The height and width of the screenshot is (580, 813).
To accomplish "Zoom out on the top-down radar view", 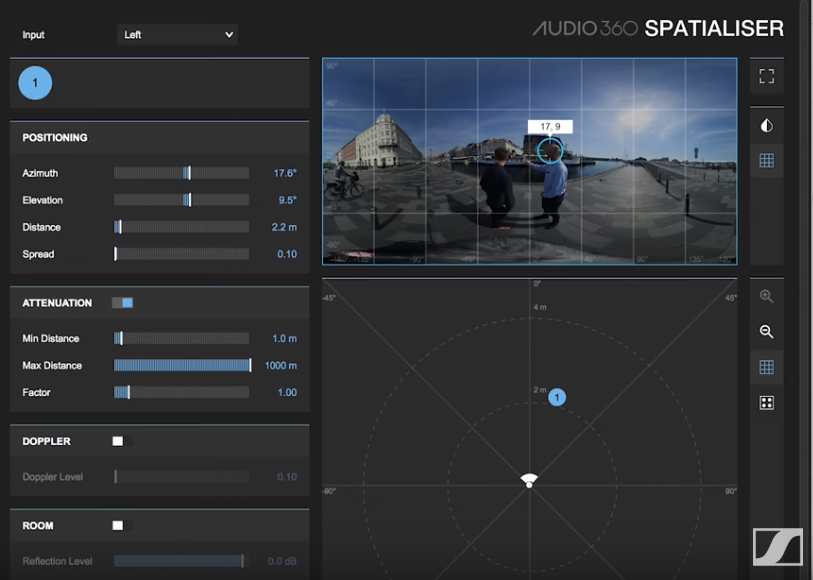I will click(x=766, y=332).
